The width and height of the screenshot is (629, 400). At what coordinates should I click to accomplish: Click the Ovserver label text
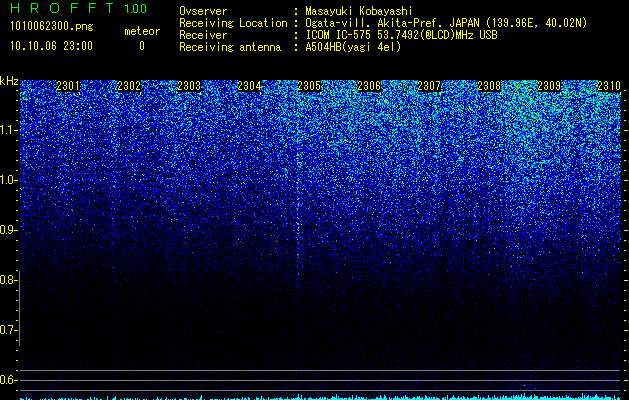pos(203,11)
